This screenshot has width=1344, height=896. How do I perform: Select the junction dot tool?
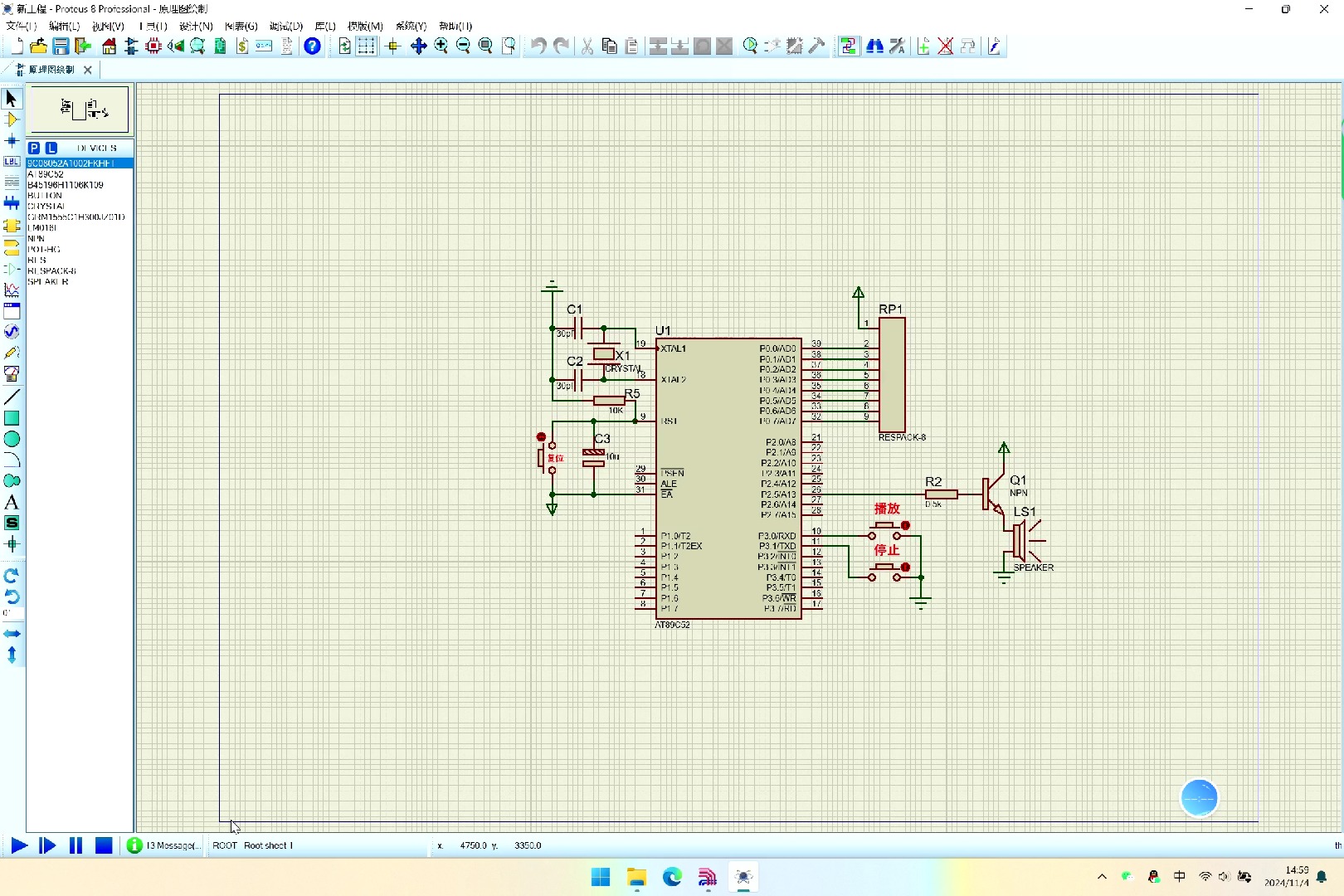click(x=12, y=141)
